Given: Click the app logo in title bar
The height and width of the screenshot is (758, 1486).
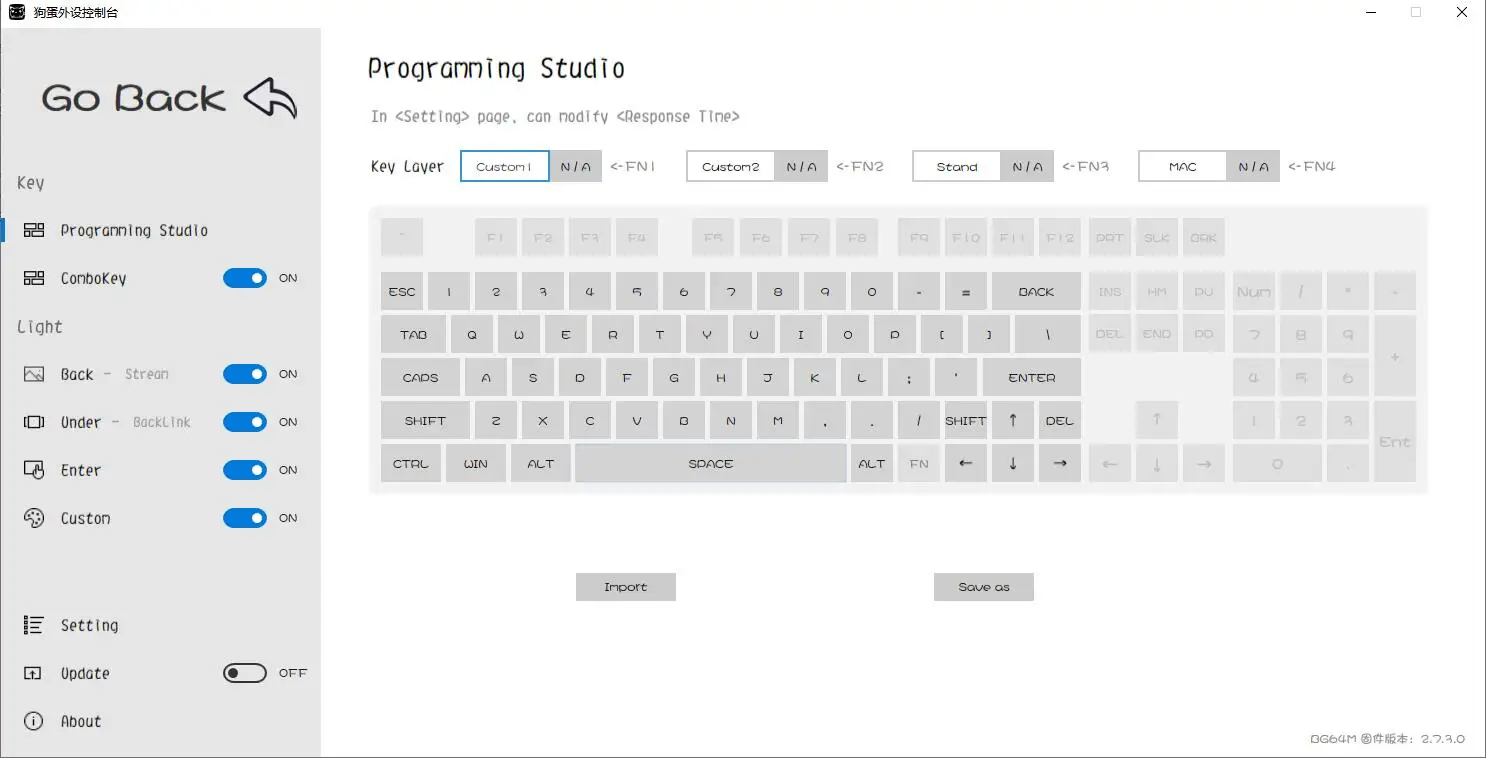Looking at the screenshot, I should point(17,12).
